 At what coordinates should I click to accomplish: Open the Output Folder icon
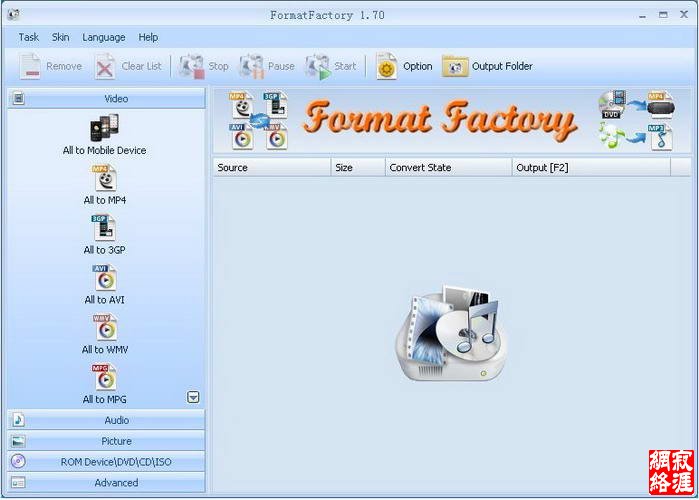click(x=455, y=67)
